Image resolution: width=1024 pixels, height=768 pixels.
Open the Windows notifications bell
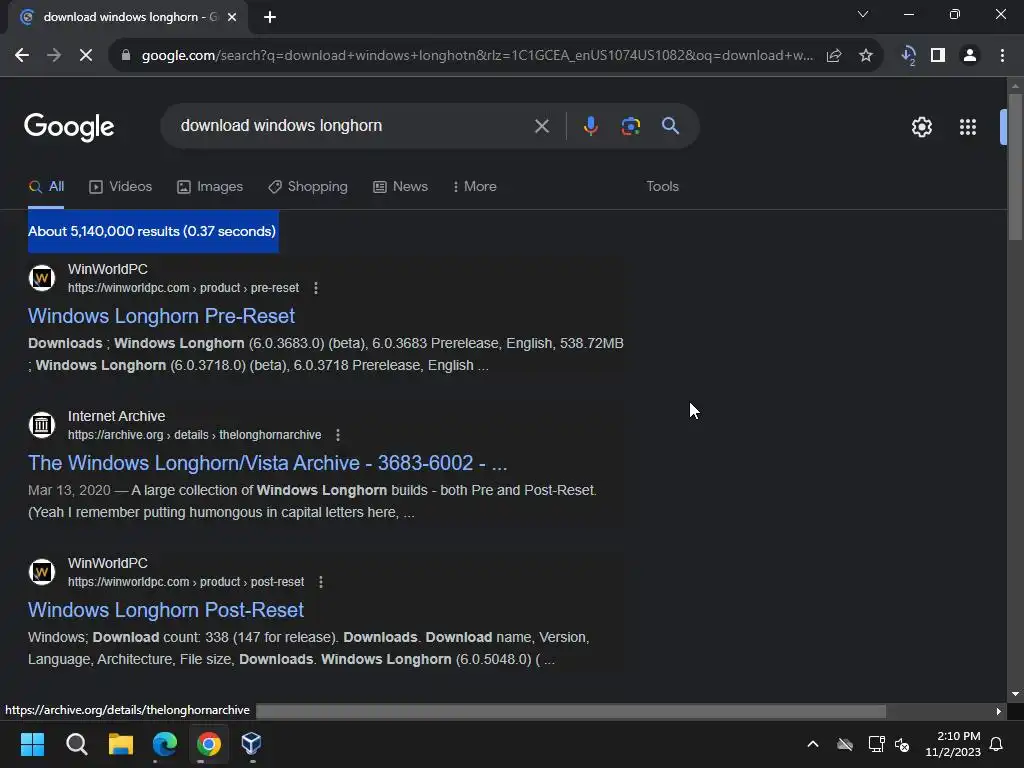[997, 744]
